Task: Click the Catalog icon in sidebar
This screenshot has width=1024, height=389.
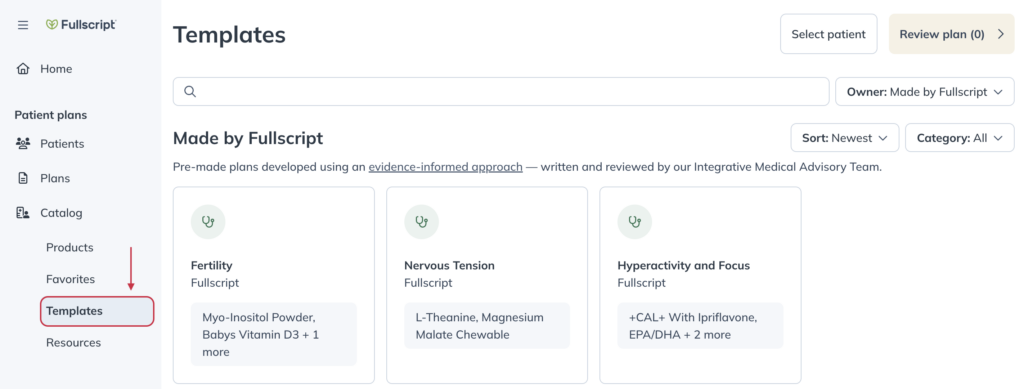Action: [23, 213]
